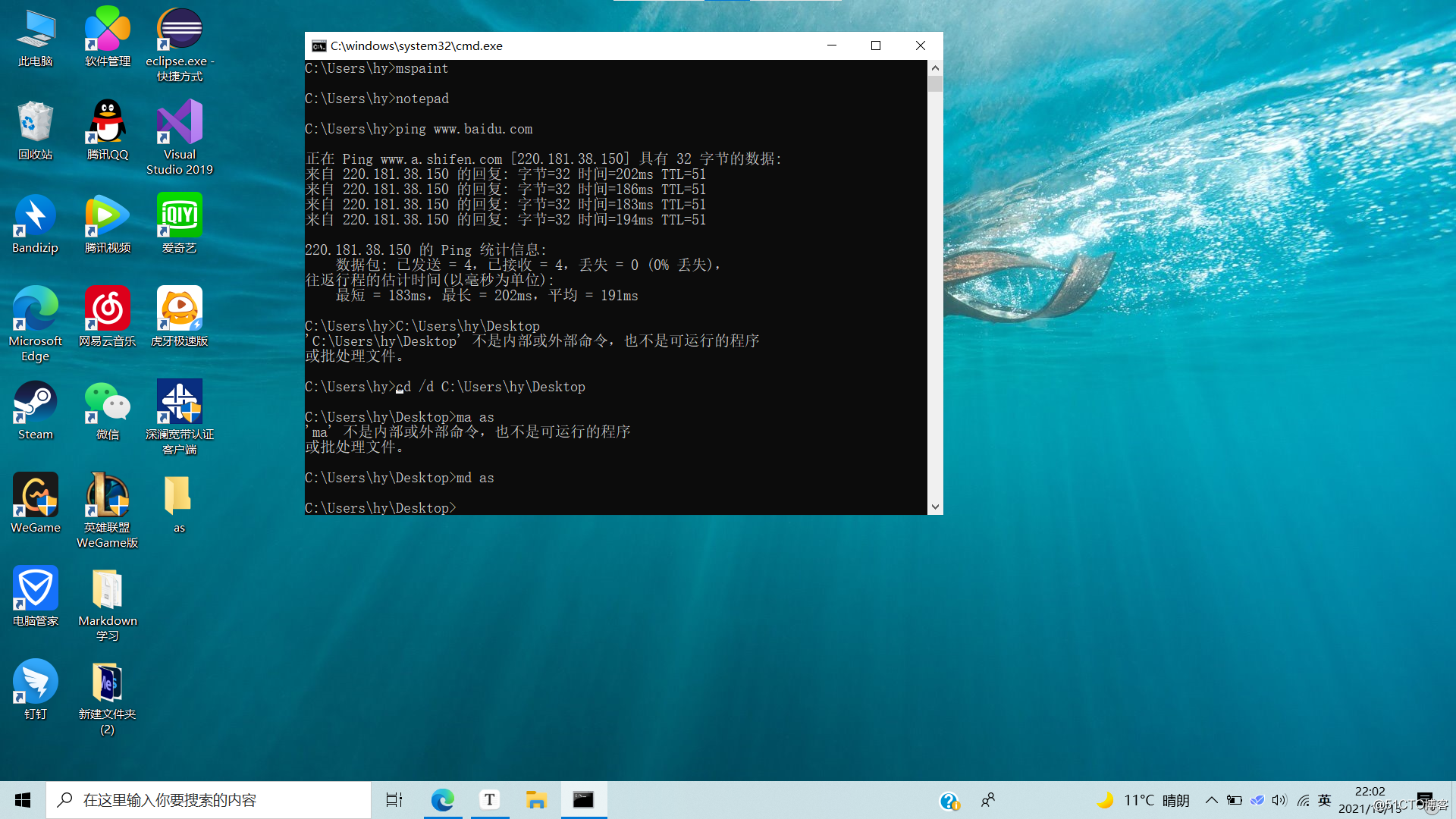Toggle the input language indicator 英
1456x819 pixels.
tap(1325, 800)
